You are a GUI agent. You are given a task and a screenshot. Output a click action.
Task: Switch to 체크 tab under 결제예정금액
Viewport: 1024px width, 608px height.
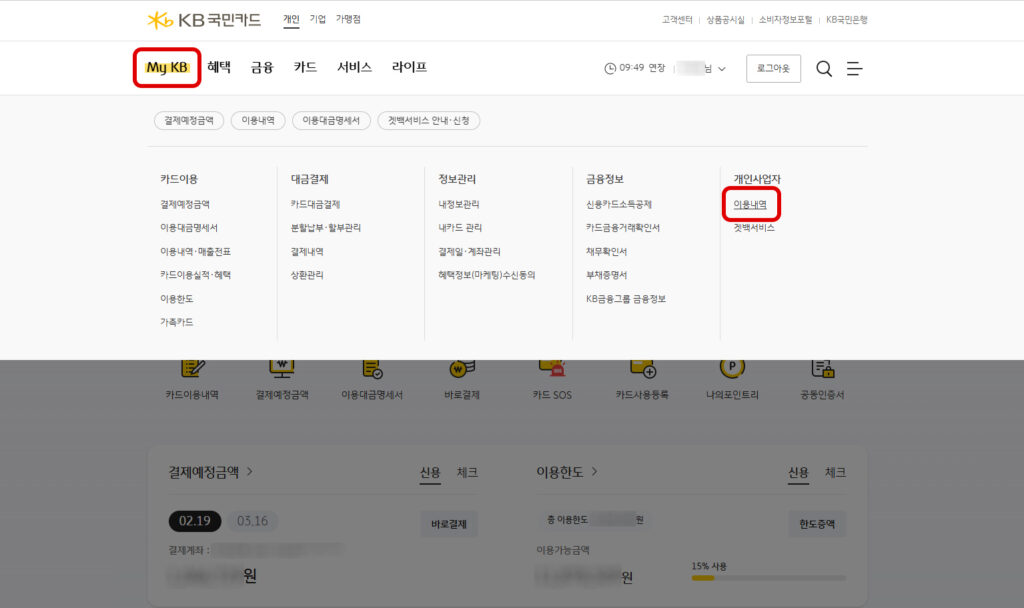(x=466, y=470)
